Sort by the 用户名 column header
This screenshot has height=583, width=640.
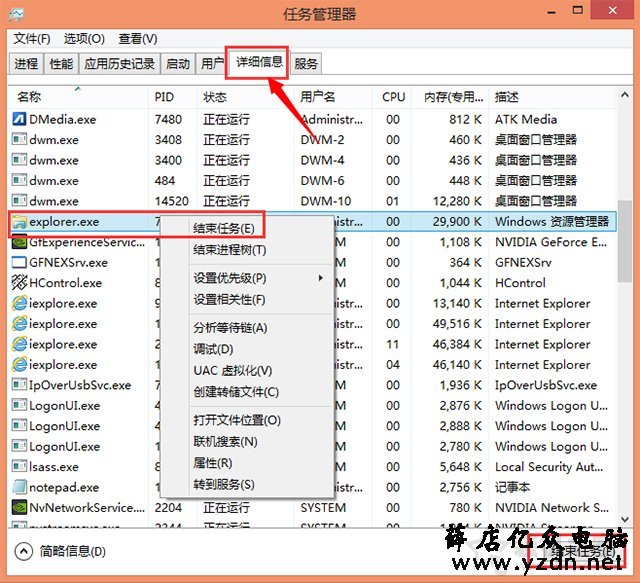[x=333, y=97]
